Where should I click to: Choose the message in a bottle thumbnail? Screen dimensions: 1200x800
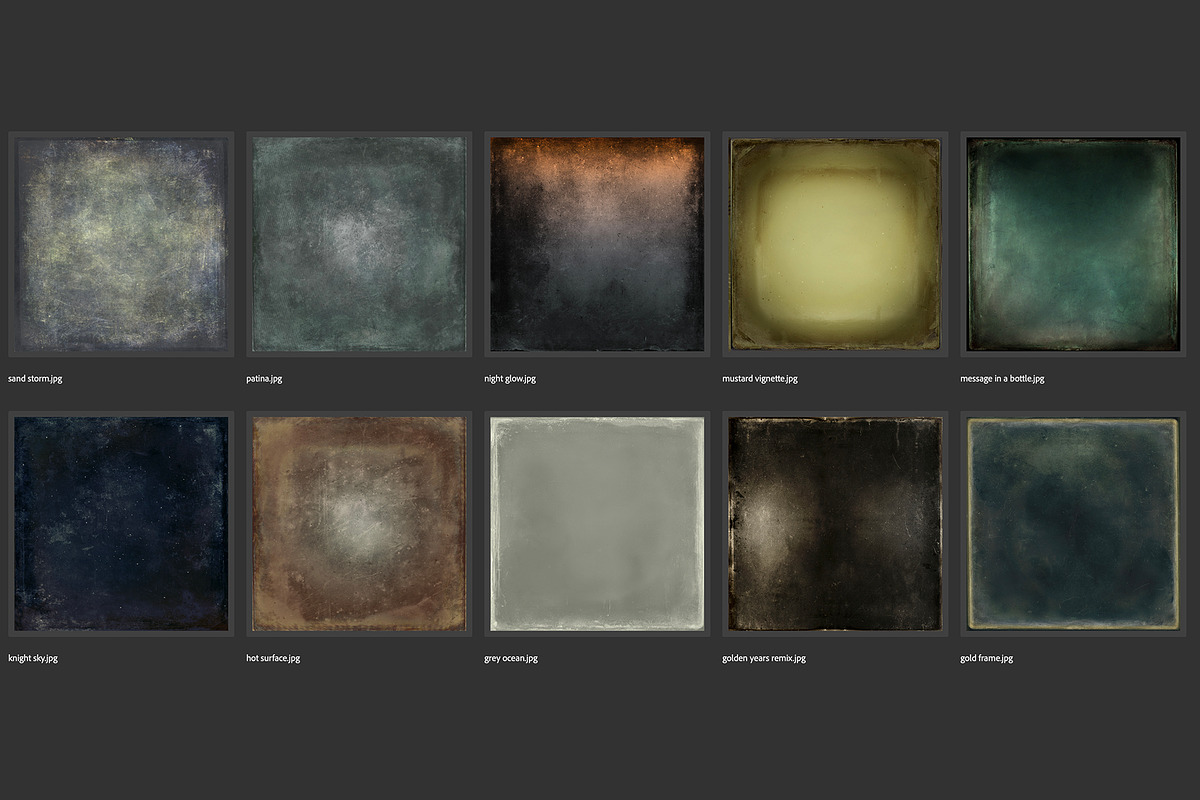1073,244
